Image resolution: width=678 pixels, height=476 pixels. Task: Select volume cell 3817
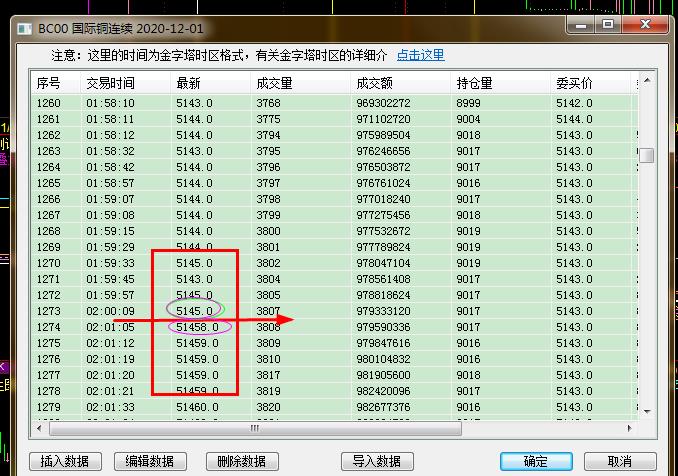pos(268,375)
